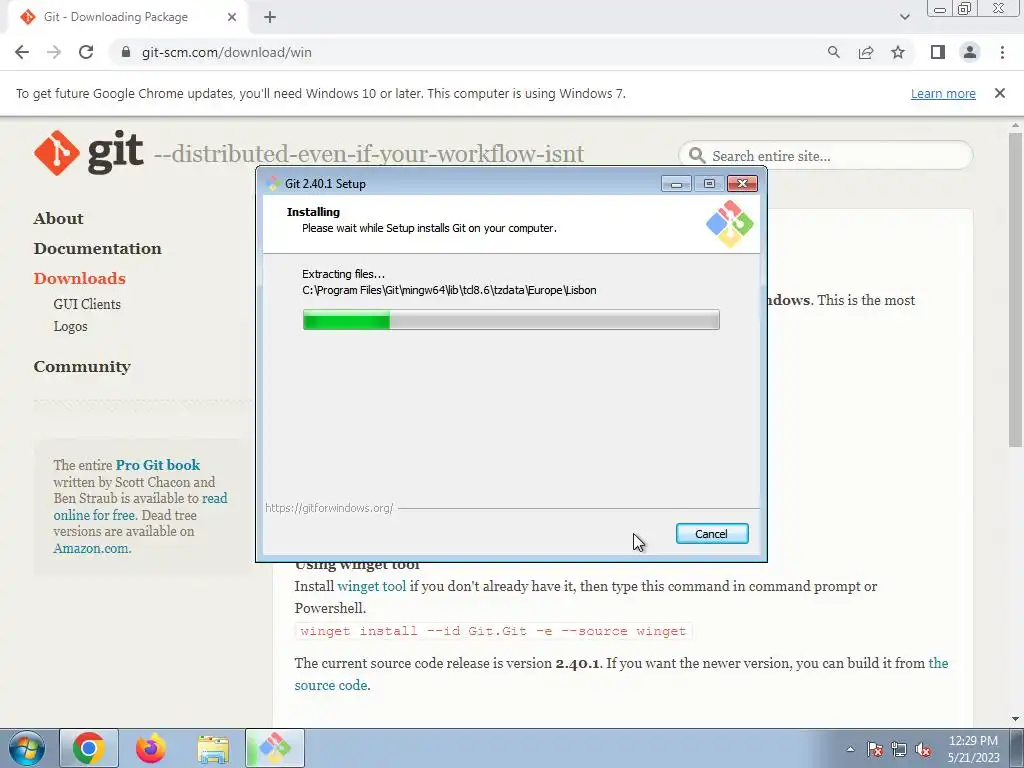1024x768 pixels.
Task: Dismiss the Chrome update notification bar
Action: (999, 93)
